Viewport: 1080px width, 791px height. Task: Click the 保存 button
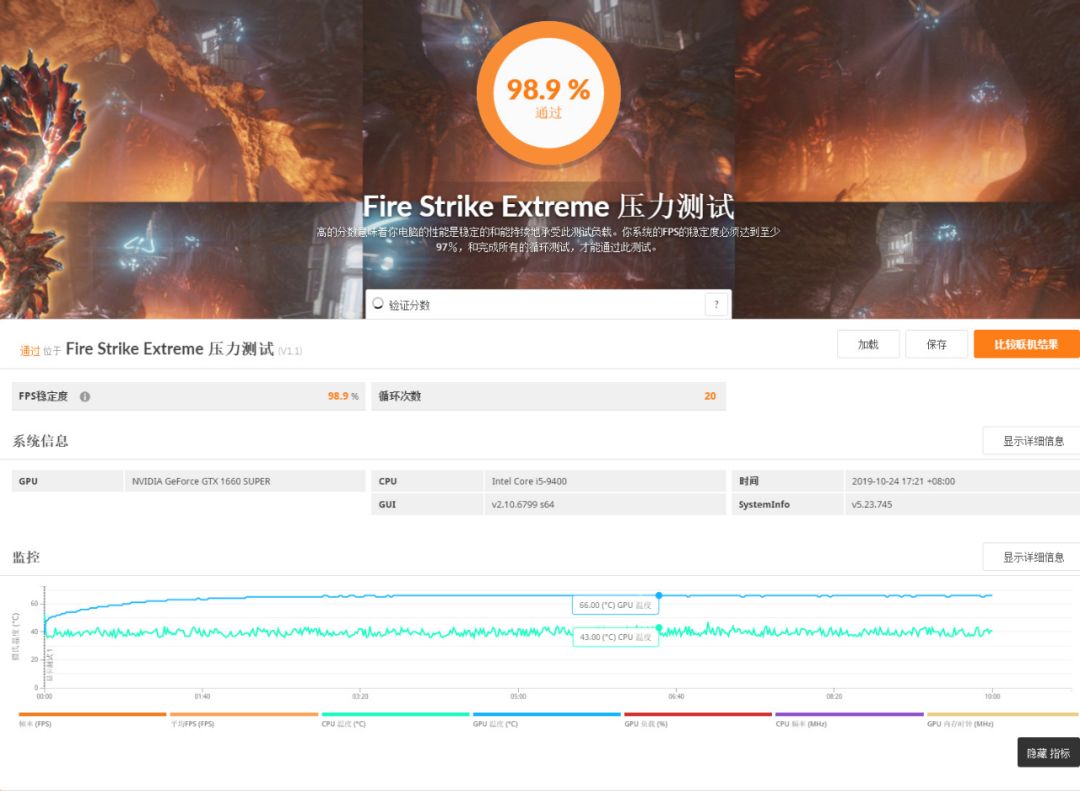(936, 344)
